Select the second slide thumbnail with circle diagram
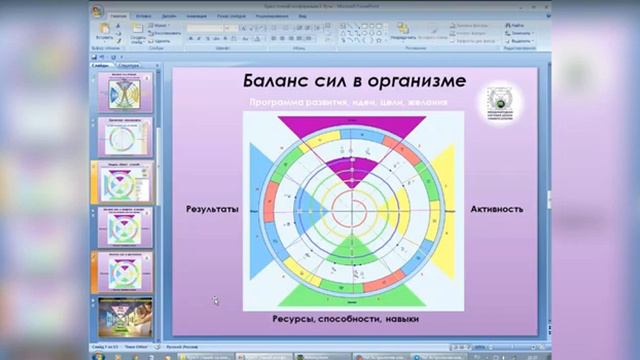 125,137
